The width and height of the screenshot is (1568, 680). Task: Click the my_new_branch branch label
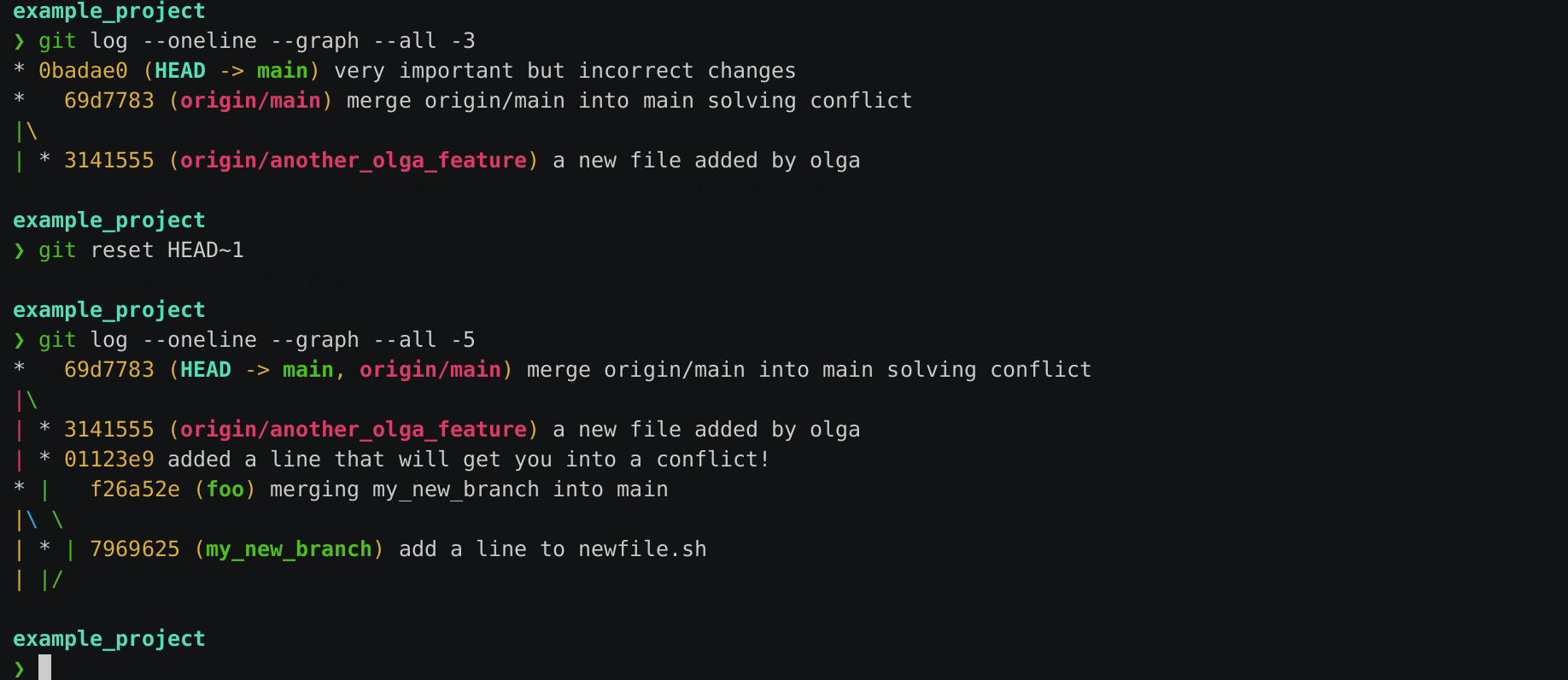pyautogui.click(x=289, y=549)
